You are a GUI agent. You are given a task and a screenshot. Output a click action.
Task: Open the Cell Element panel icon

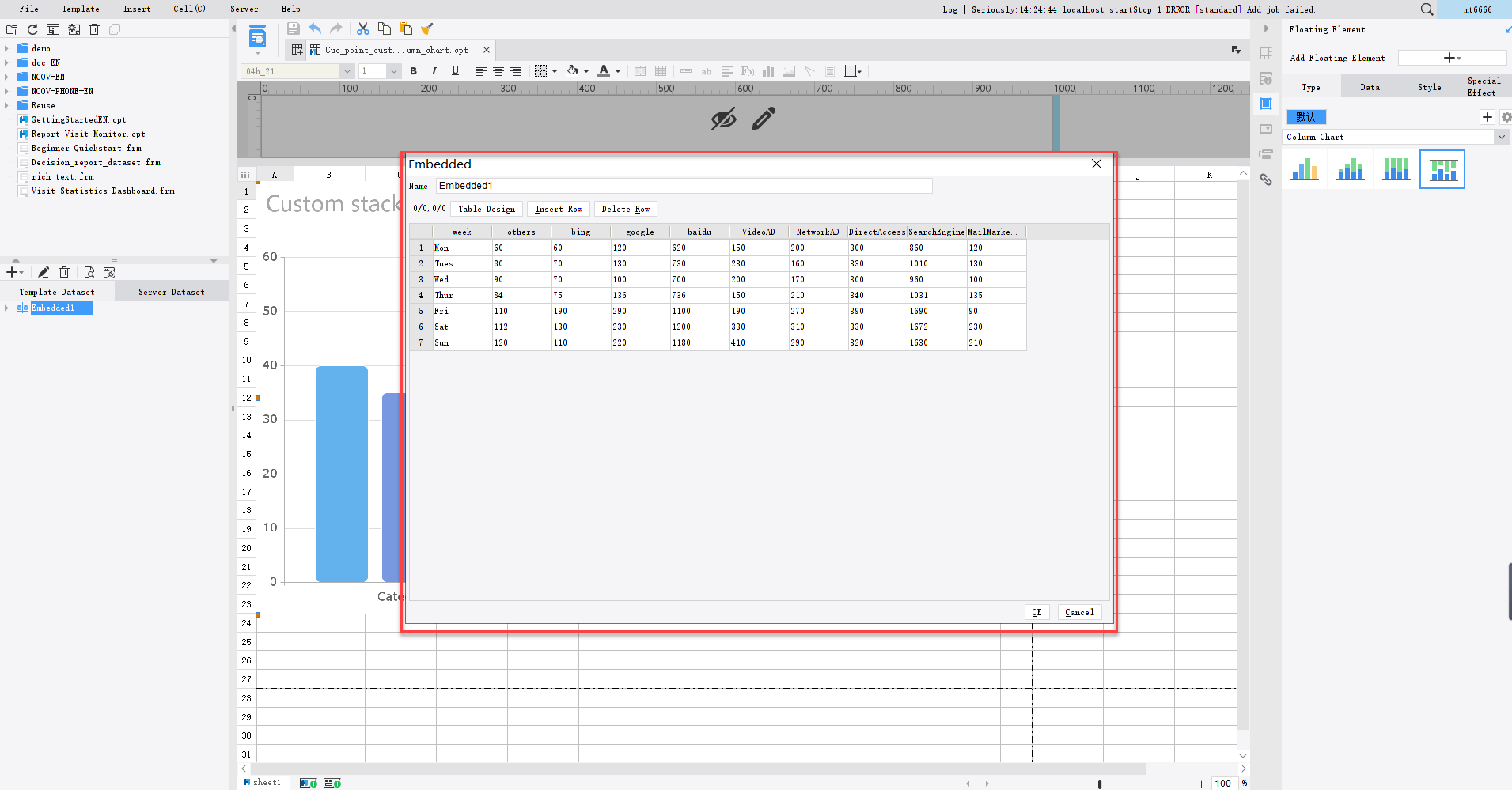pyautogui.click(x=1266, y=53)
